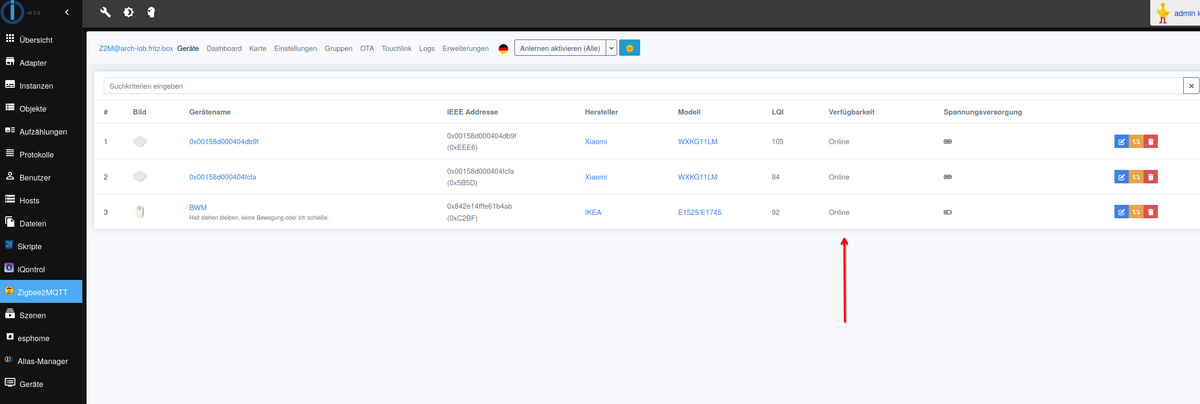1200x404 pixels.
Task: Toggle the light/dark theme icon
Action: tap(128, 13)
